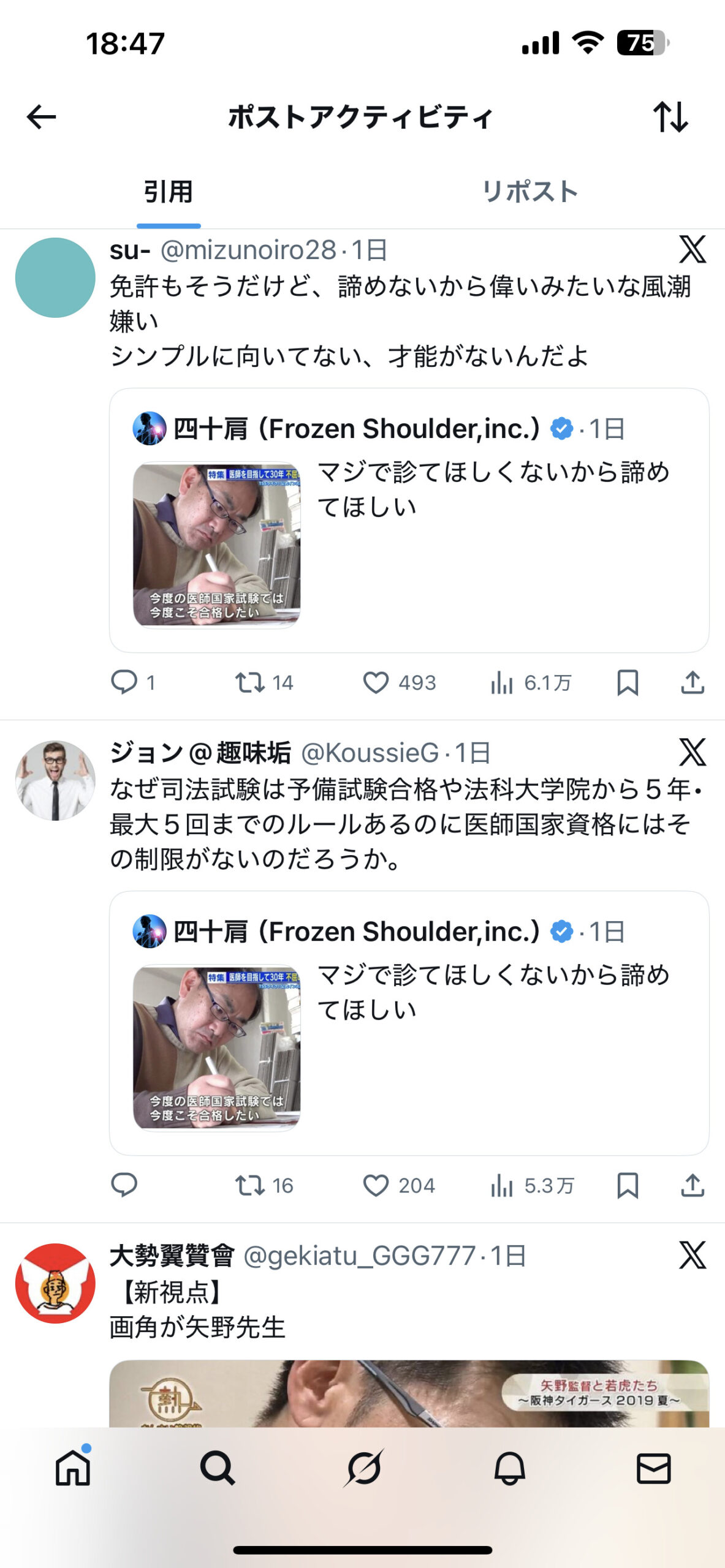Open X menu on ジョン@趣味垢 post

point(693,753)
